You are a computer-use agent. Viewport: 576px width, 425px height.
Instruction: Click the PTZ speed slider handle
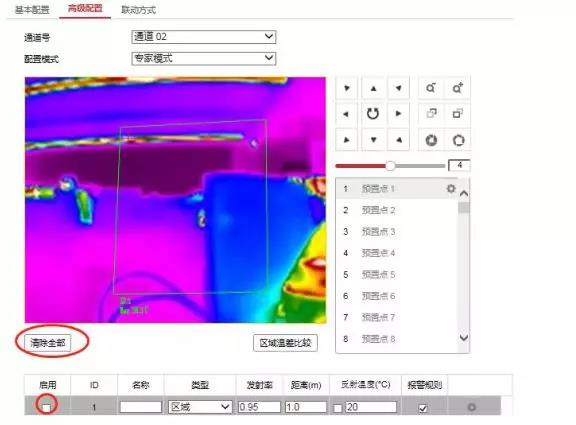click(390, 166)
